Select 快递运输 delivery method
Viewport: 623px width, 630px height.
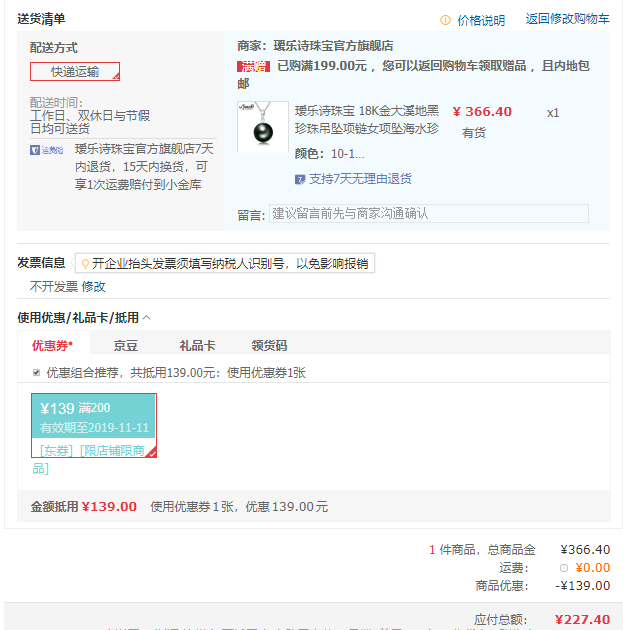click(x=75, y=72)
